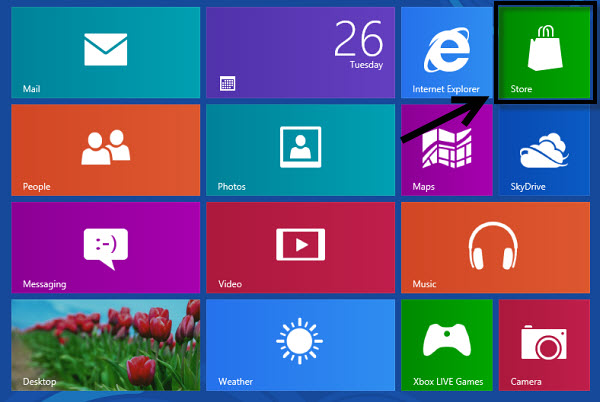This screenshot has height=402, width=600.
Task: Open the Music headphones icon
Action: (495, 243)
